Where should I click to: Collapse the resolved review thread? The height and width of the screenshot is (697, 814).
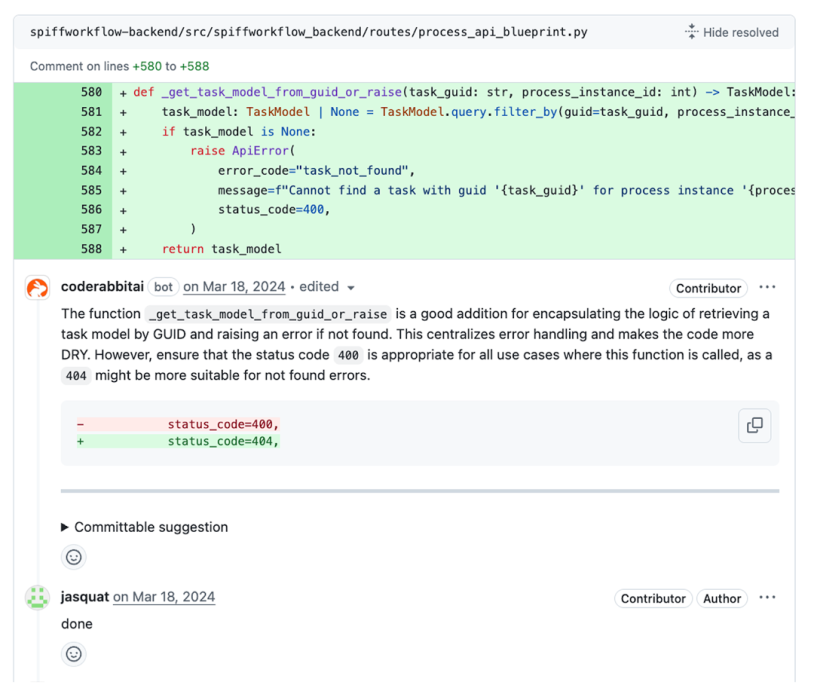[x=744, y=31]
